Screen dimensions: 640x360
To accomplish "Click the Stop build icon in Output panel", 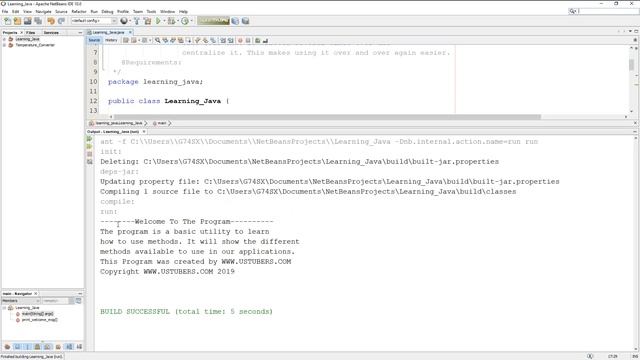I will pyautogui.click(x=89, y=154).
